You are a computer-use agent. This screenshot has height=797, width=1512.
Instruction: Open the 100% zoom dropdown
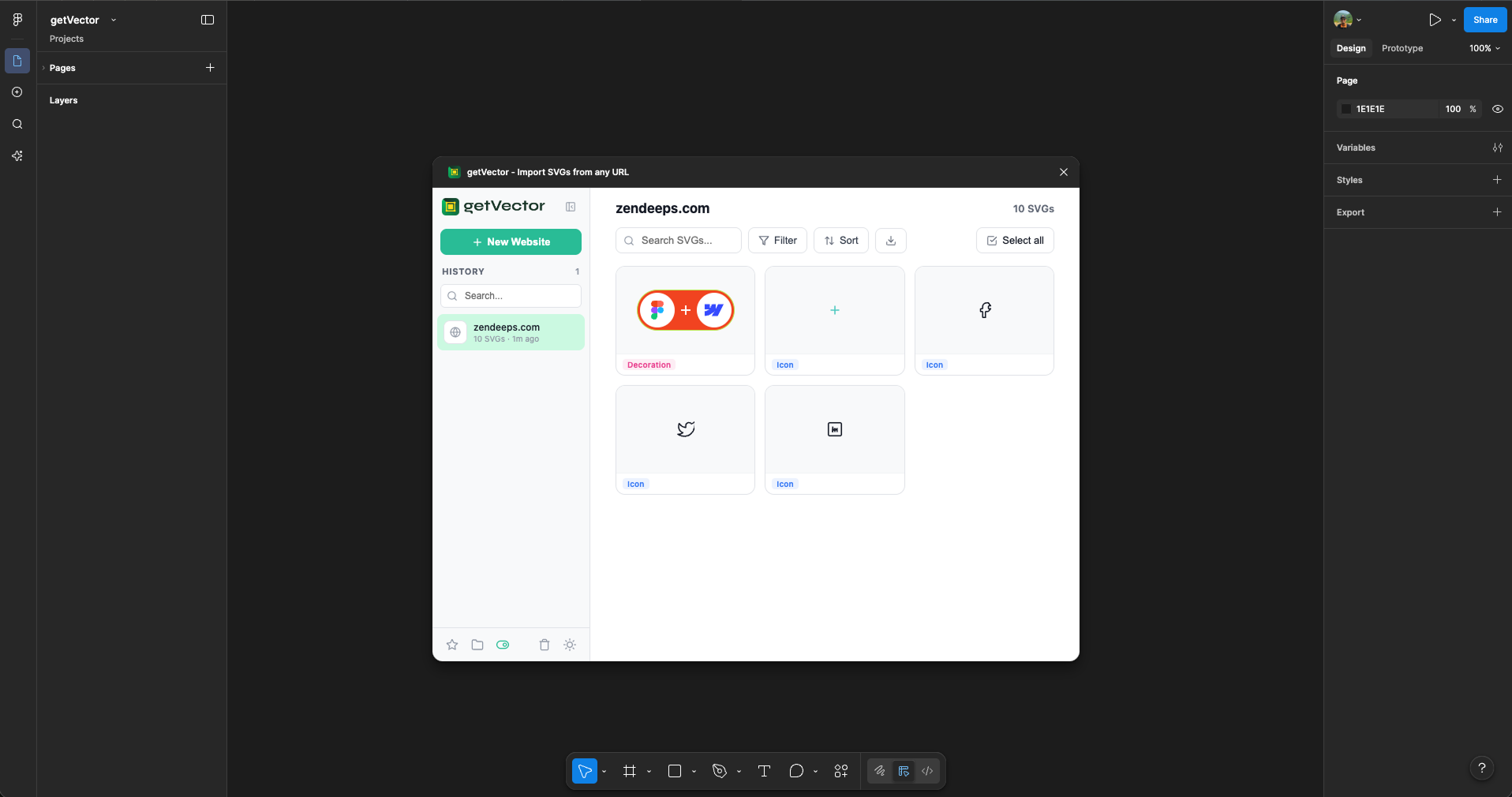[1484, 48]
